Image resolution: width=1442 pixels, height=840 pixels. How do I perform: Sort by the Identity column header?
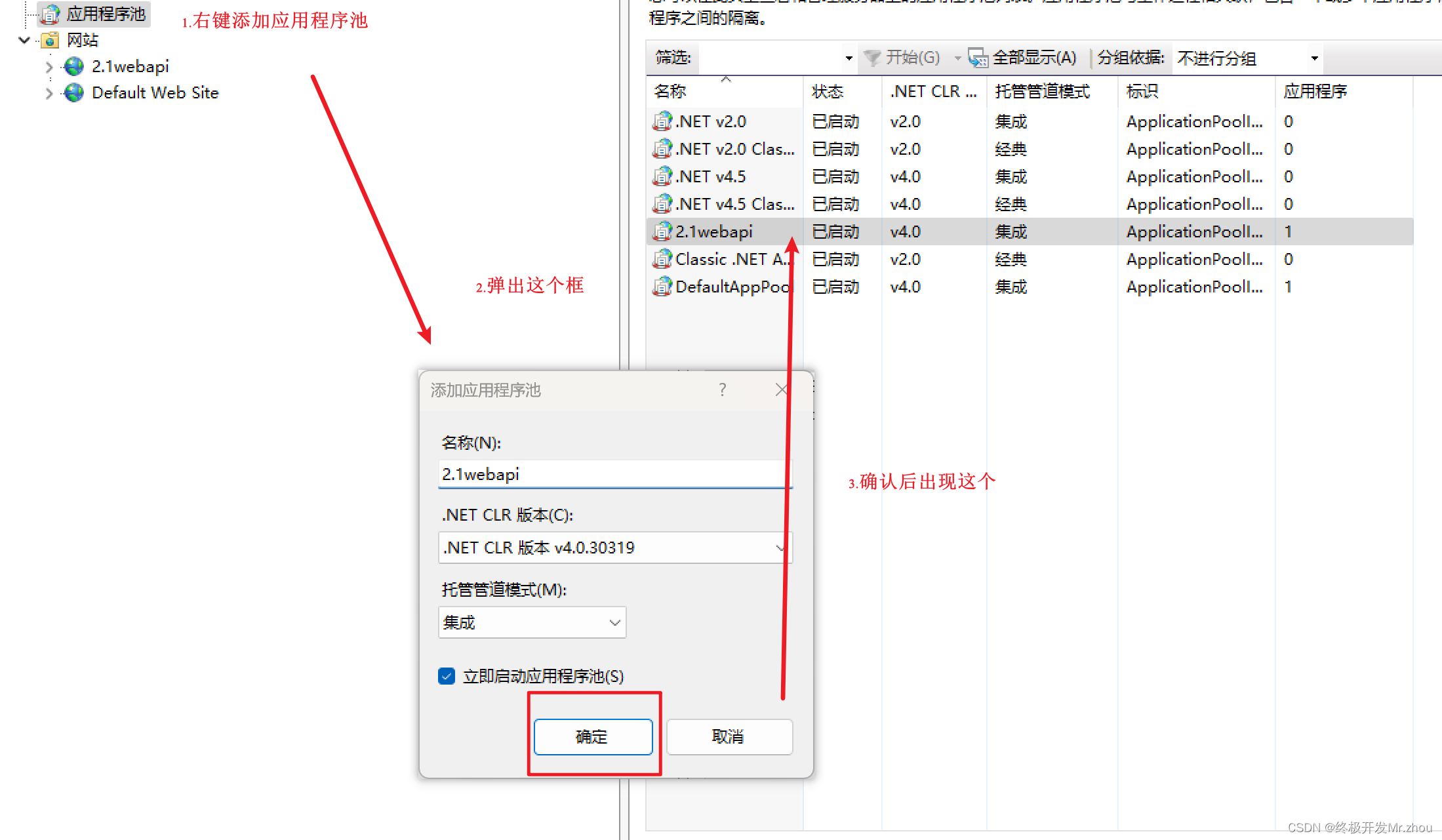tap(1197, 91)
